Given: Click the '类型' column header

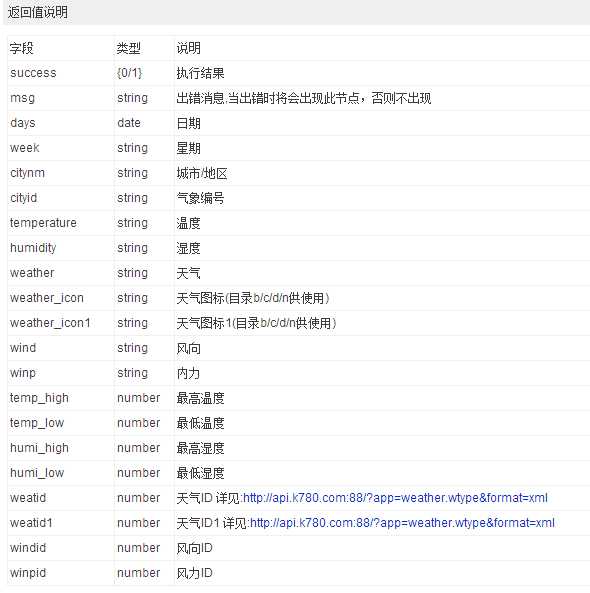Looking at the screenshot, I should click(129, 48).
